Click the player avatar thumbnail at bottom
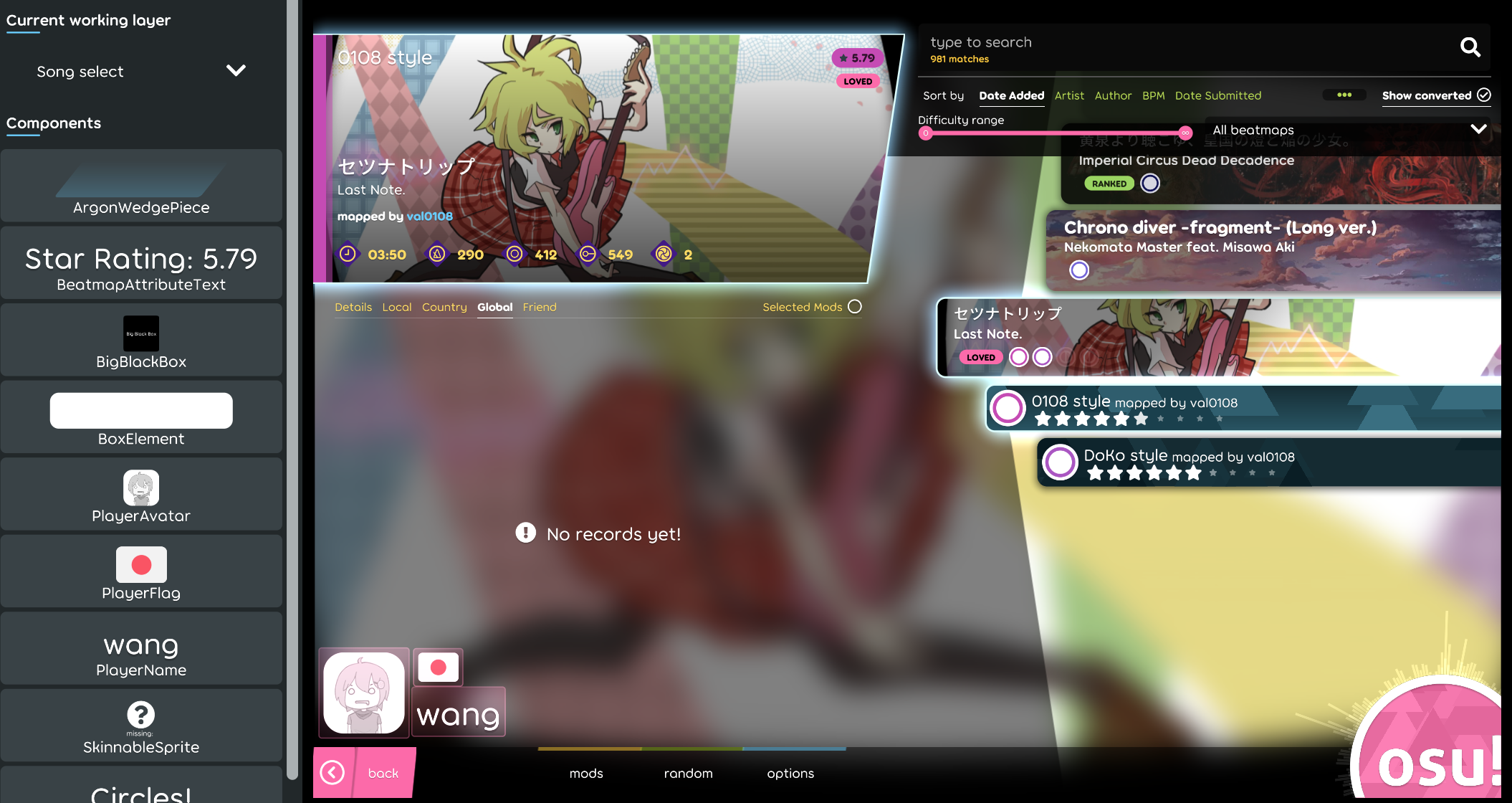This screenshot has height=803, width=1512. [363, 694]
